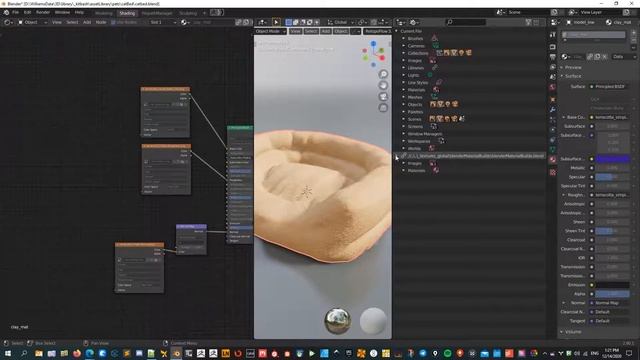Click the viewport pan hand icon
The width and height of the screenshot is (640, 360).
383,85
